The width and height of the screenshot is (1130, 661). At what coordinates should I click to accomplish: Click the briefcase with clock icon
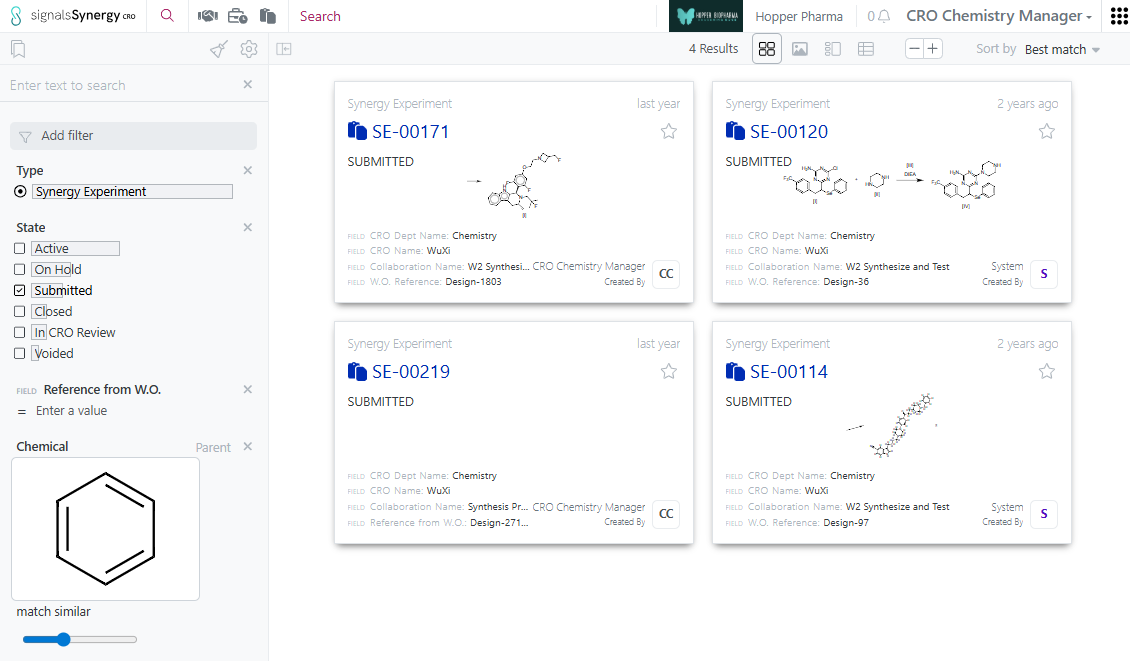pyautogui.click(x=237, y=16)
